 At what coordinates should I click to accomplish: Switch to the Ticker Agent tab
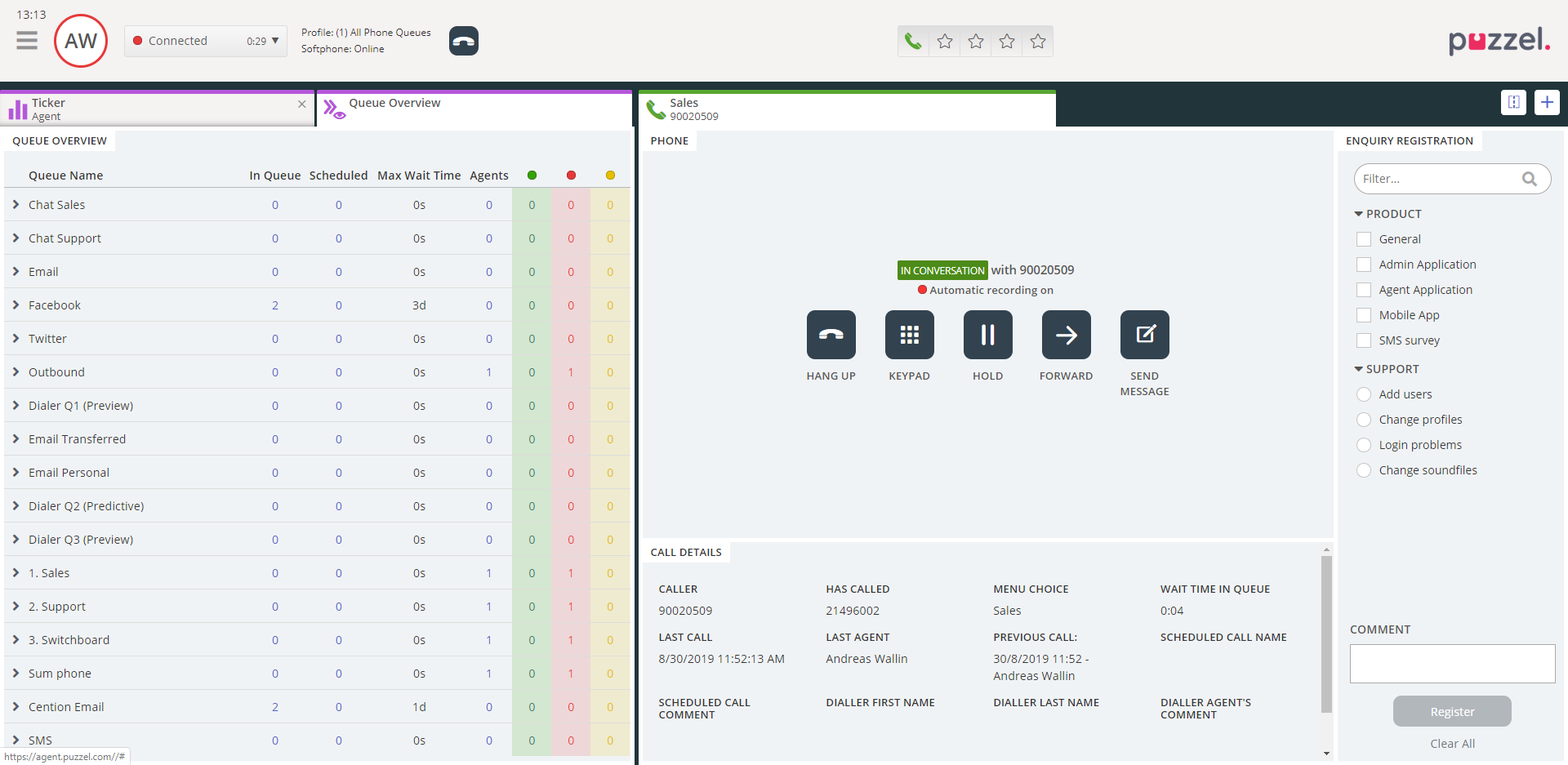48,109
